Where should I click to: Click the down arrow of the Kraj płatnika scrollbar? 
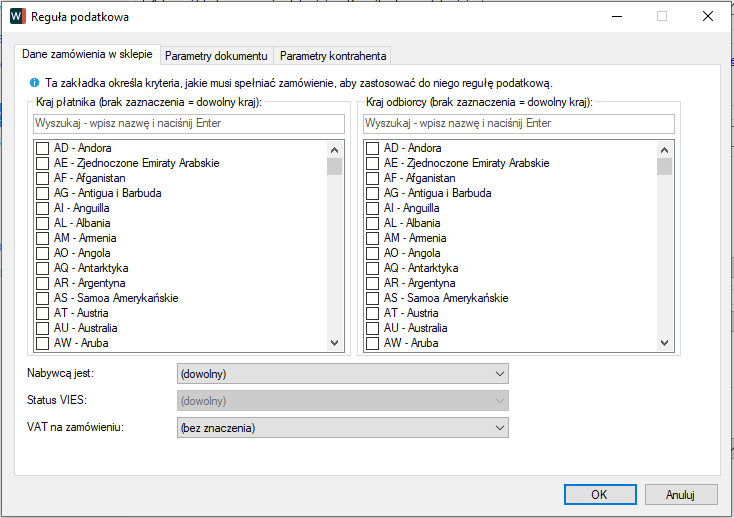point(334,343)
